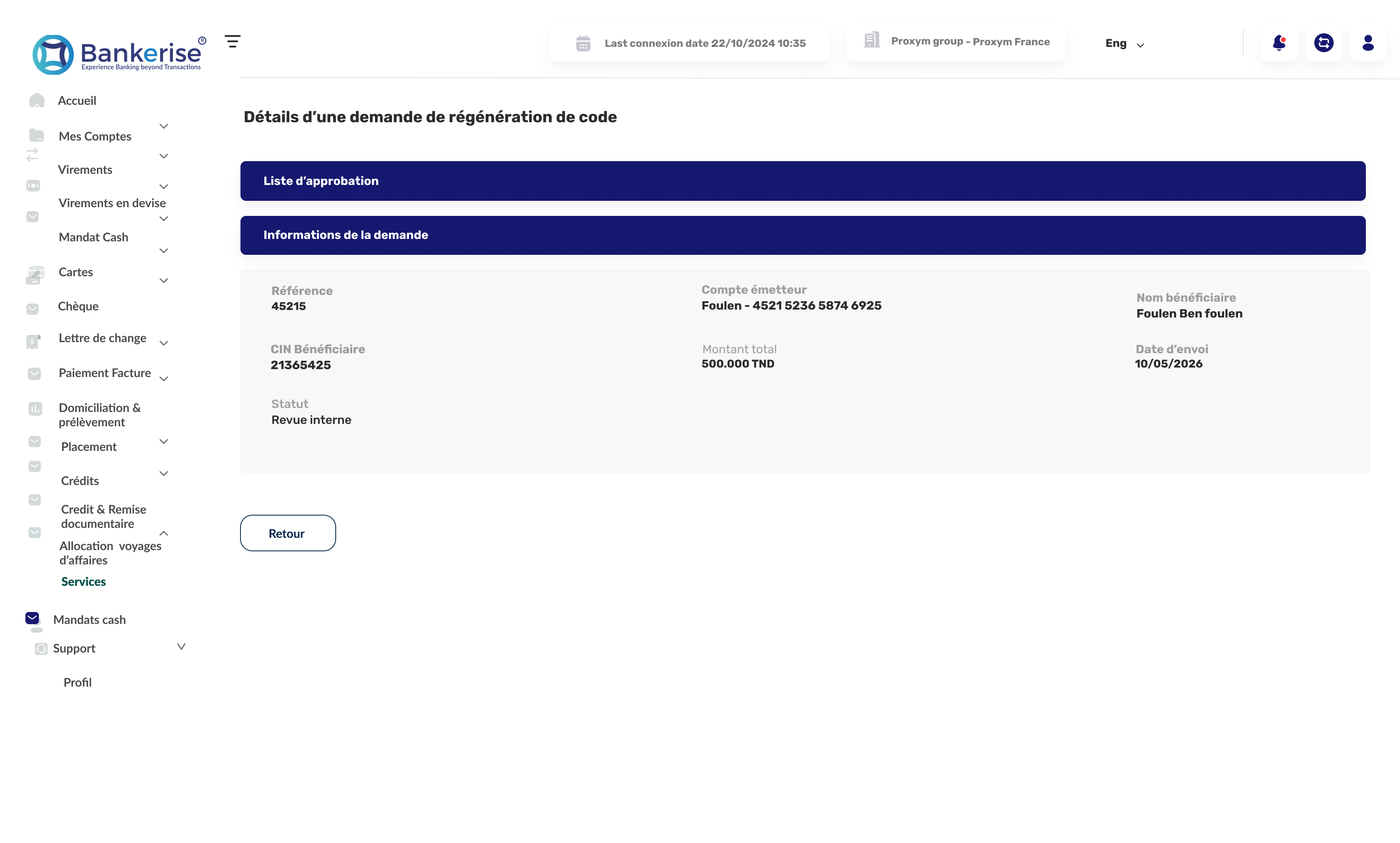This screenshot has height=843, width=1400.
Task: Click the Mandats cash envelope icon
Action: pos(33,618)
